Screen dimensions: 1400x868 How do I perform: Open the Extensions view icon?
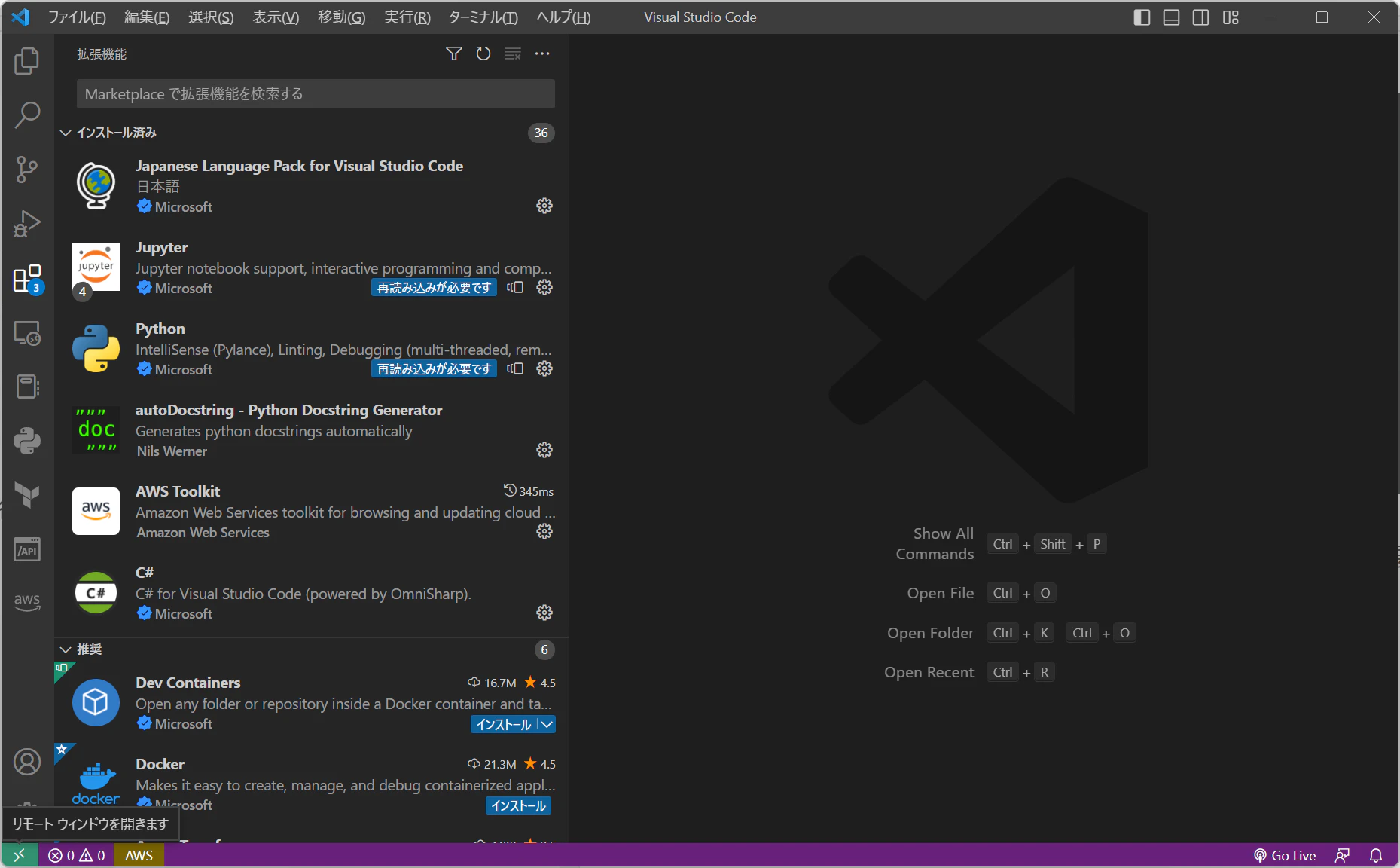tap(27, 278)
